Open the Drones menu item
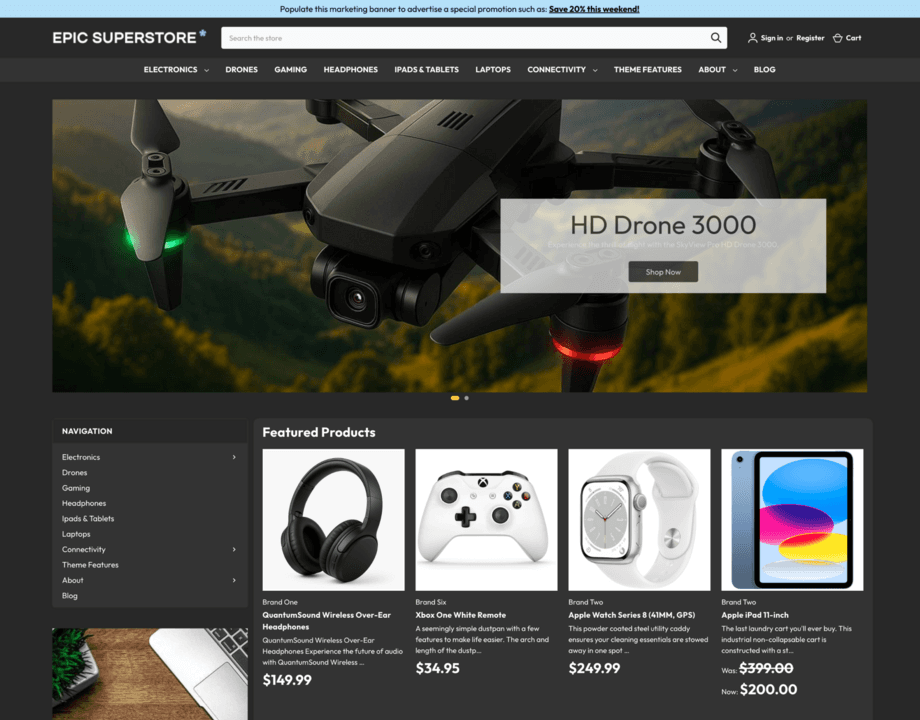The width and height of the screenshot is (920, 720). [241, 70]
